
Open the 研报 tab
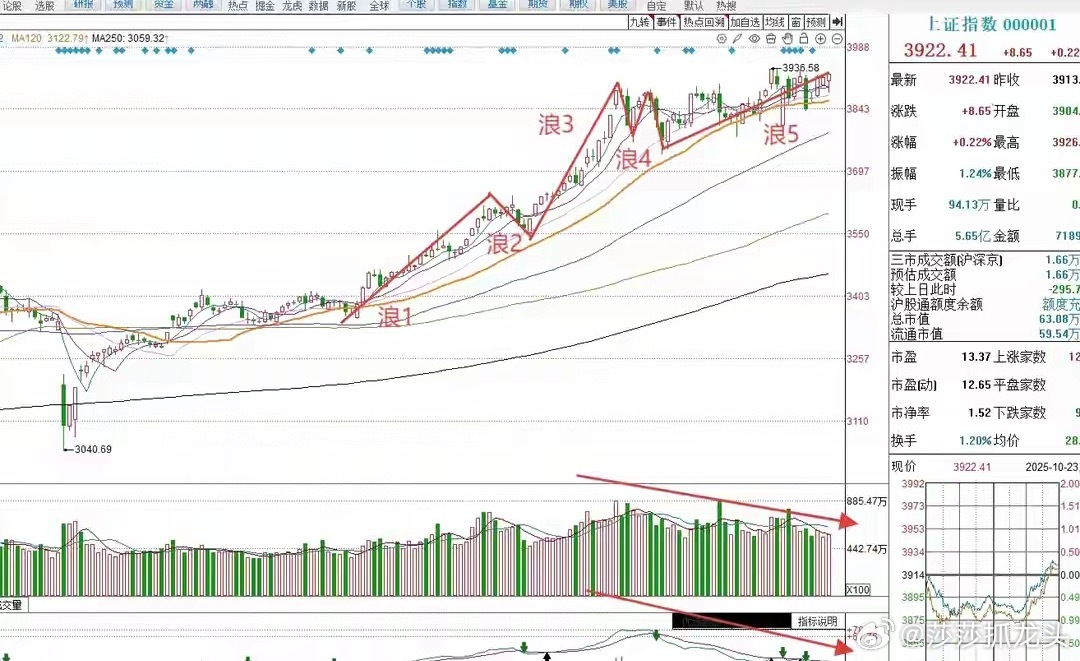(x=84, y=4)
